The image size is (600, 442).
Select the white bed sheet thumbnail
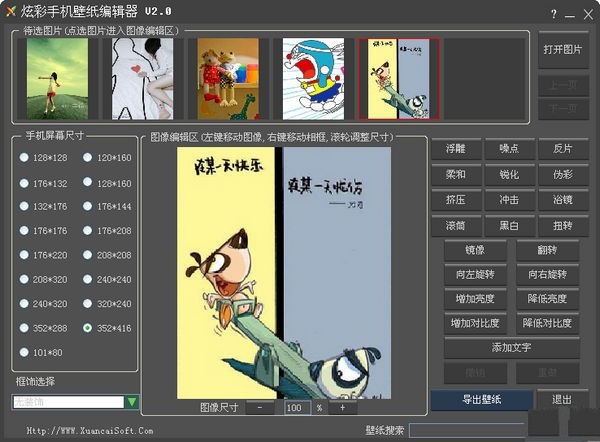[142, 78]
